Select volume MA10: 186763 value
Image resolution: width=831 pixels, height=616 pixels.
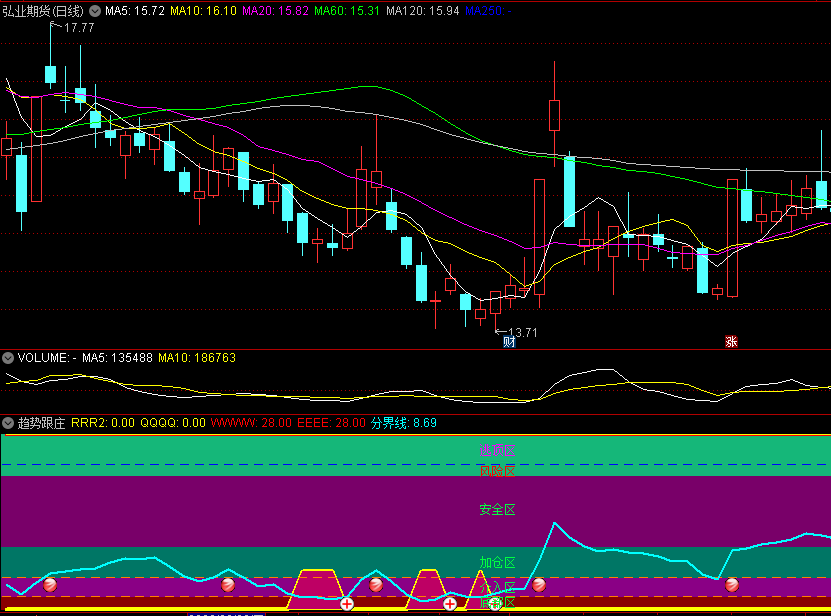tap(197, 358)
